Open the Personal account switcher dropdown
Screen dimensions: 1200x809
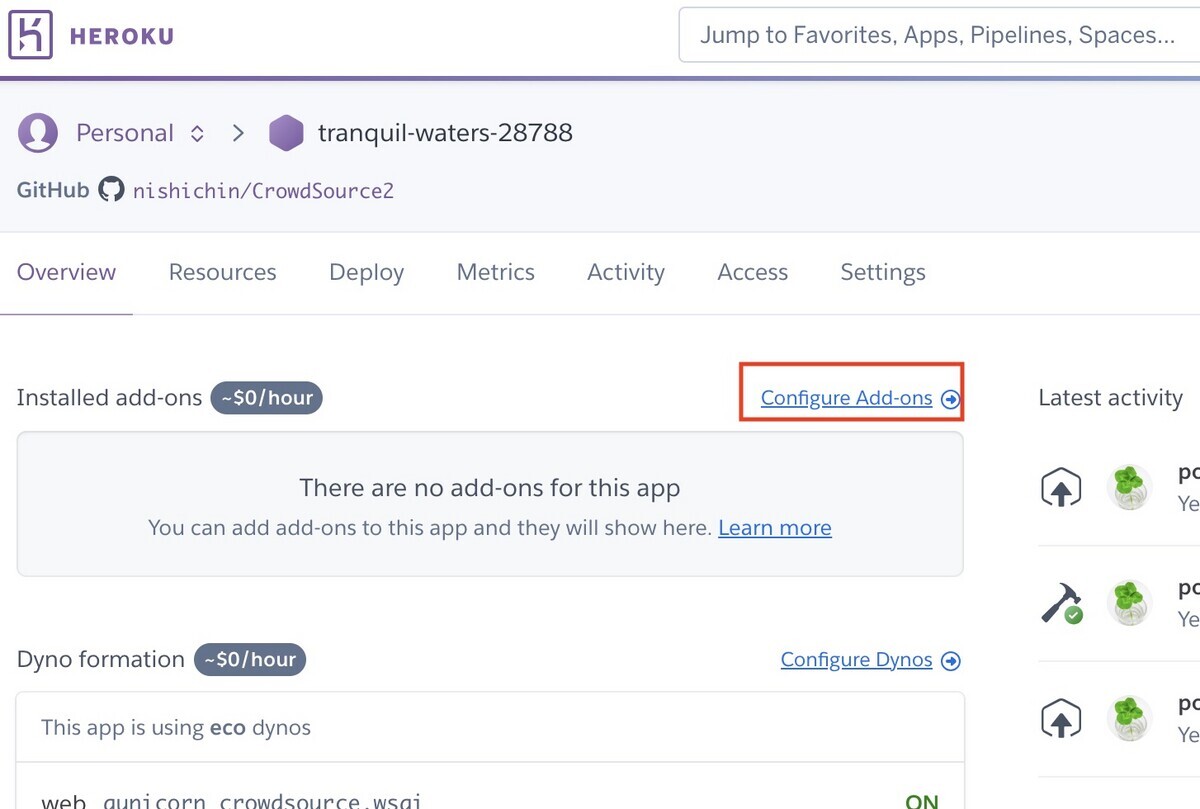[x=196, y=132]
